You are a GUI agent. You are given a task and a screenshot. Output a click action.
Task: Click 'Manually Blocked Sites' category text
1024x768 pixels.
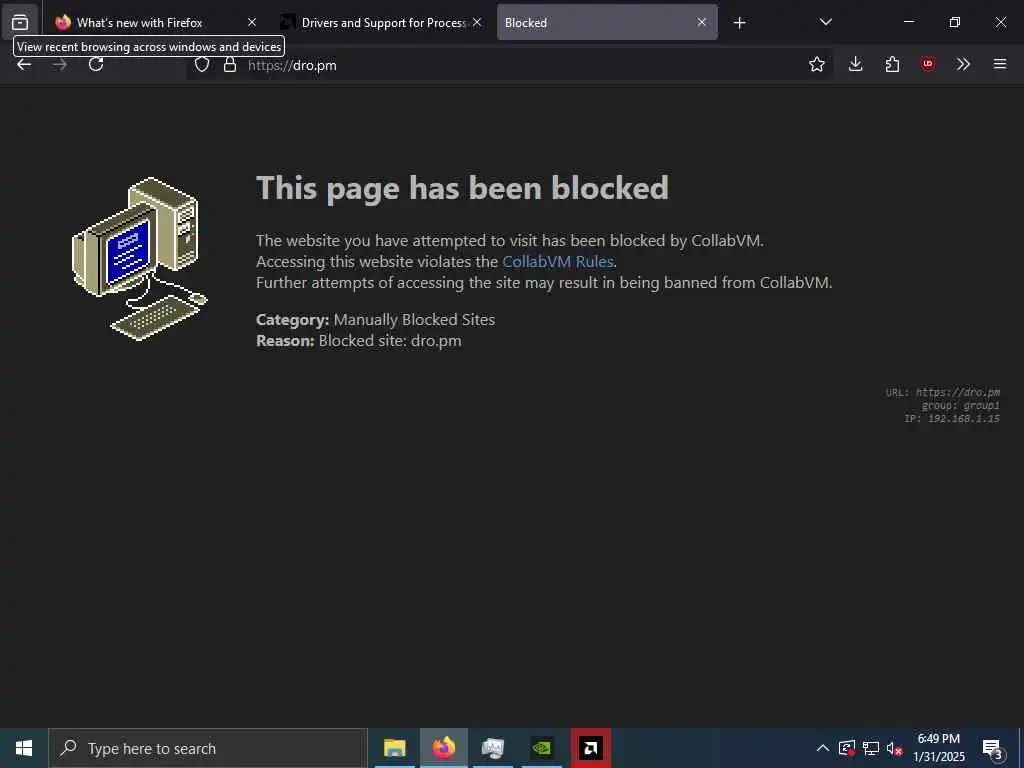(414, 319)
